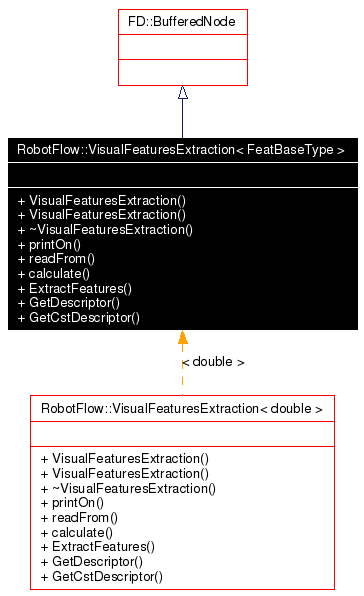The height and width of the screenshot is (596, 364).
Task: Open the FD::BufferedNode class box
Action: 183,48
